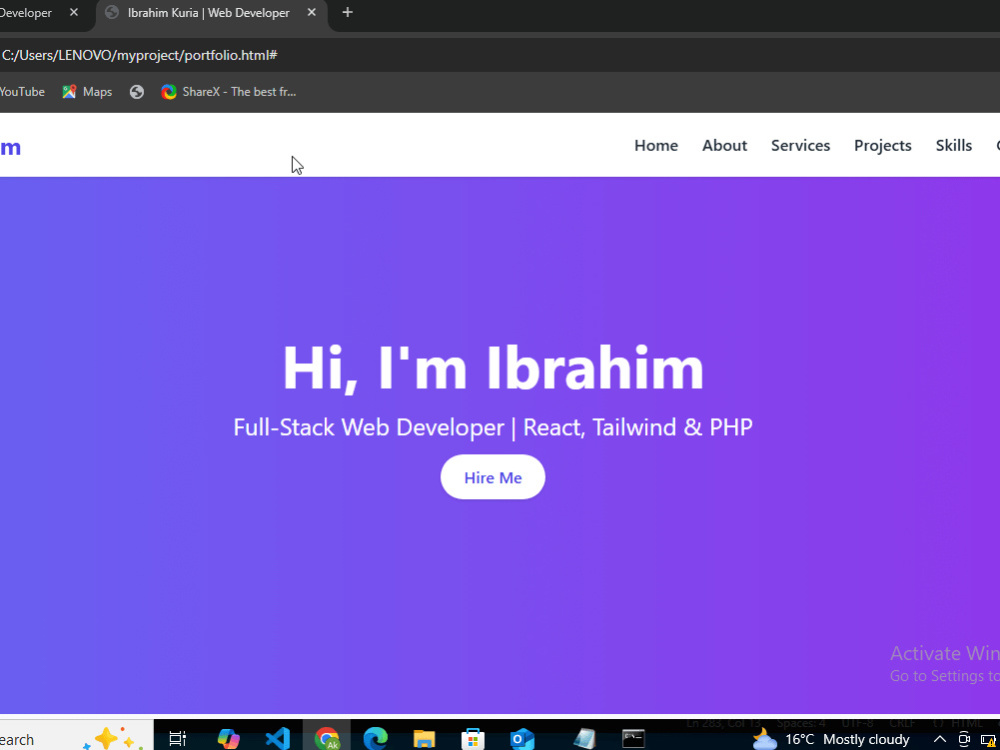Expand the hidden system tray icons chevron

pyautogui.click(x=940, y=739)
